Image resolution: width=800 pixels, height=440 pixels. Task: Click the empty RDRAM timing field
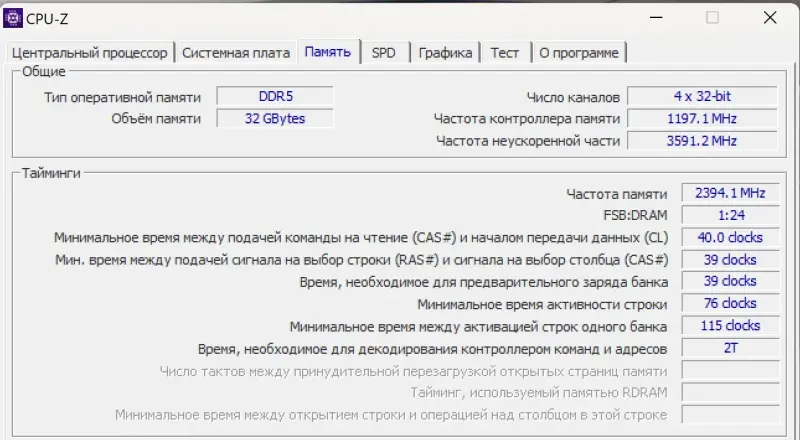coord(730,392)
